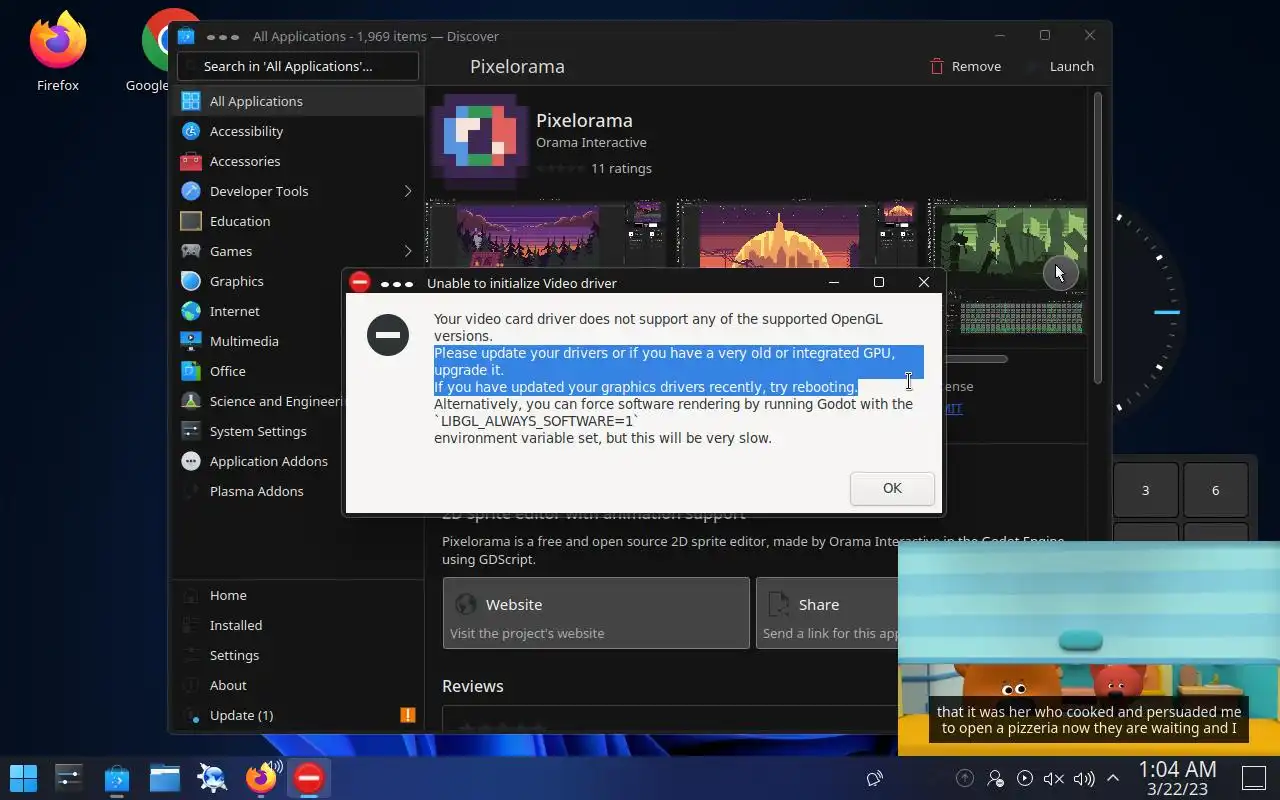Image resolution: width=1280 pixels, height=800 pixels.
Task: Switch to Discover in the taskbar
Action: coord(117,778)
